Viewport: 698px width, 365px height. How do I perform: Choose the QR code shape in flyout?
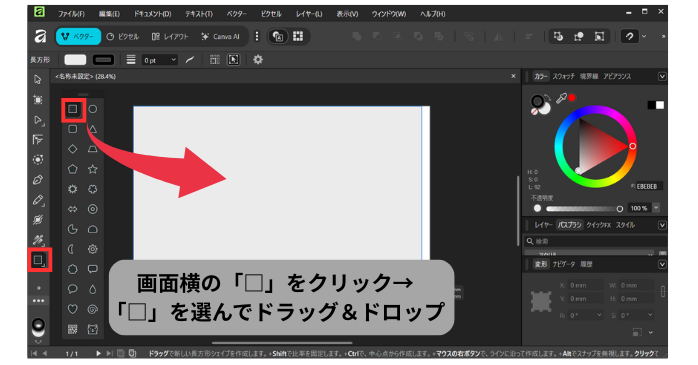(73, 329)
